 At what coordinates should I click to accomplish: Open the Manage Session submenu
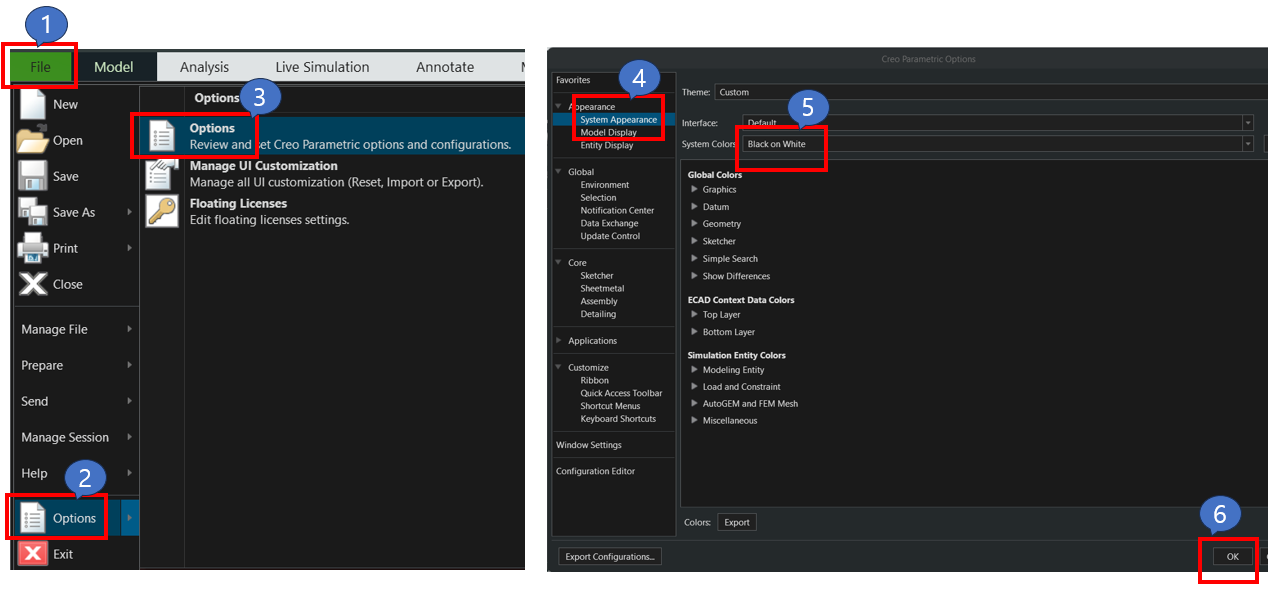tap(76, 437)
